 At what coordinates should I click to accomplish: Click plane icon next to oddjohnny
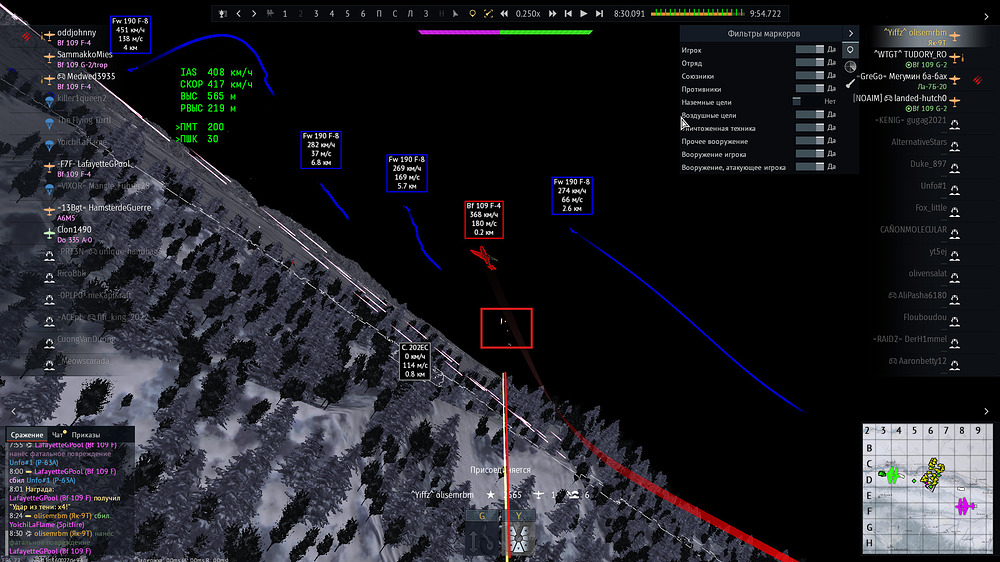pyautogui.click(x=48, y=36)
